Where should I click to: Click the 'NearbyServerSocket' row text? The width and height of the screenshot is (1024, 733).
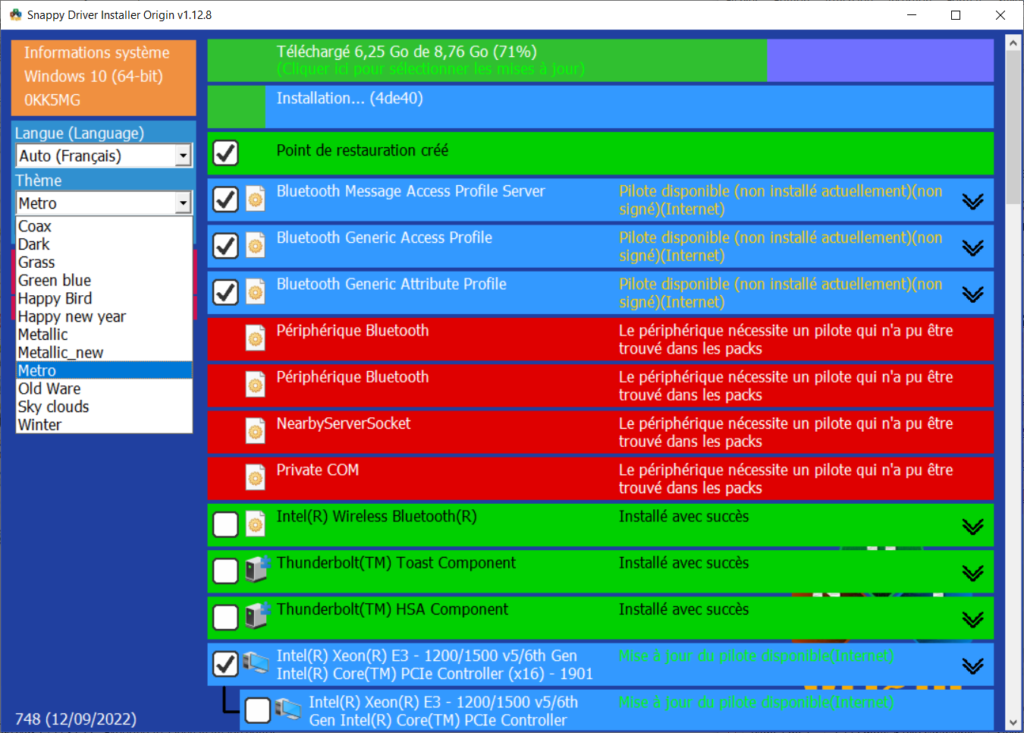click(x=344, y=423)
